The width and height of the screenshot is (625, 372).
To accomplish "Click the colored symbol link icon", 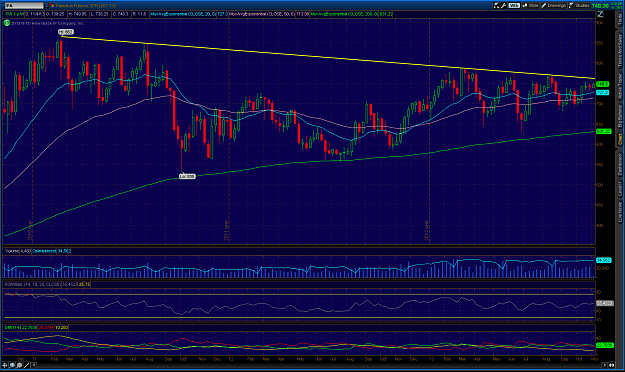I will click(52, 6).
